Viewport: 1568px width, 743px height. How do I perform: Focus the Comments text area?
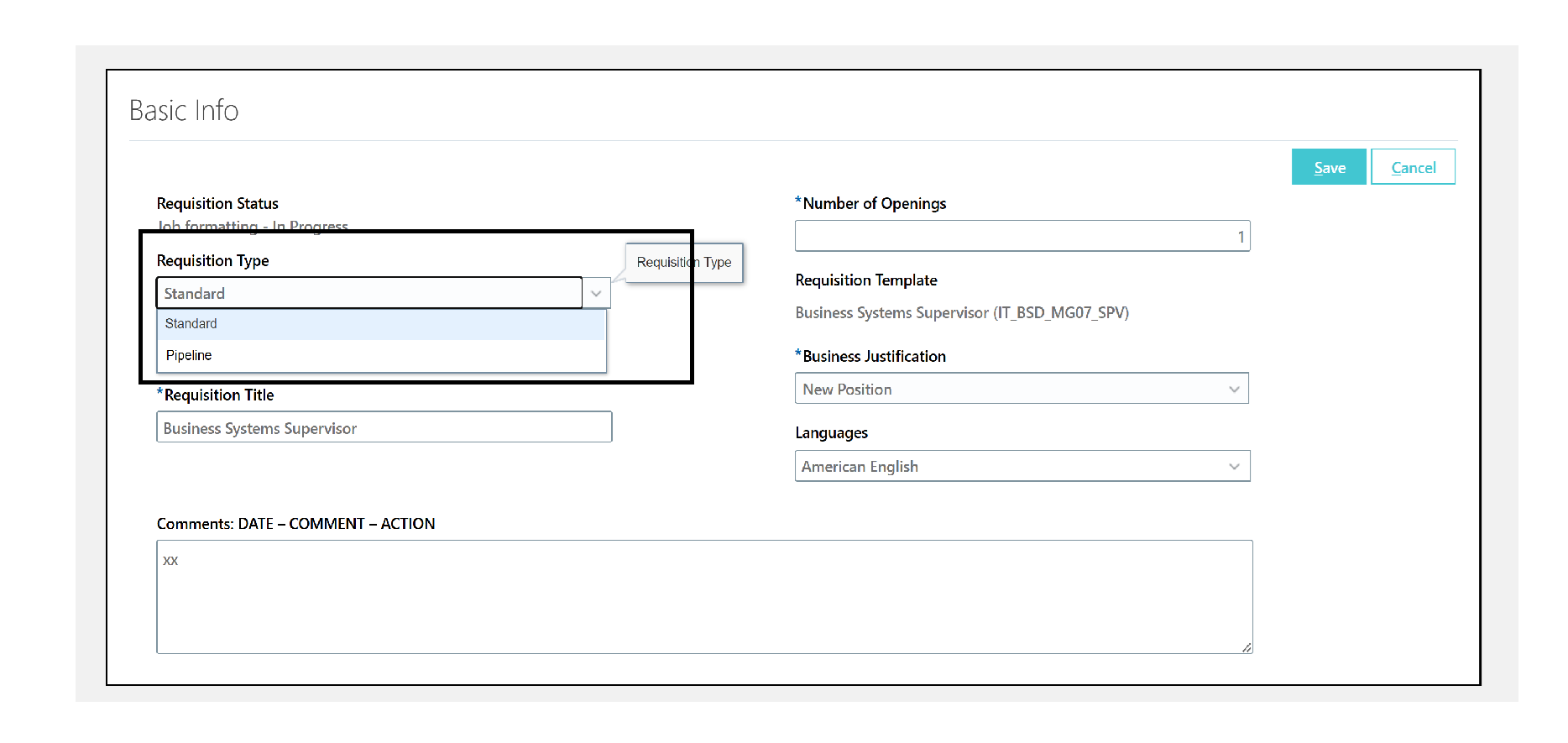(704, 597)
